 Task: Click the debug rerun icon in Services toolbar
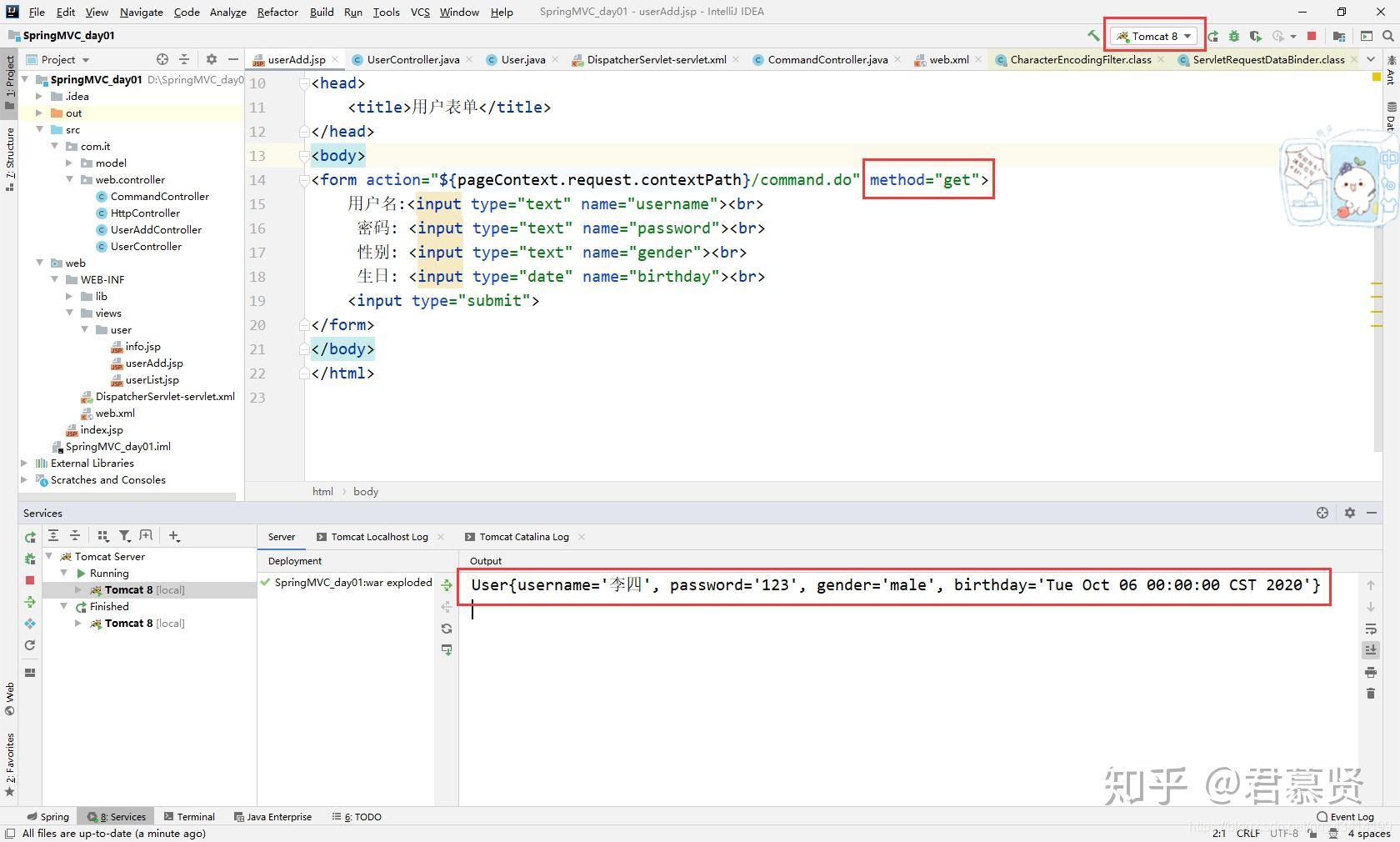(x=30, y=559)
